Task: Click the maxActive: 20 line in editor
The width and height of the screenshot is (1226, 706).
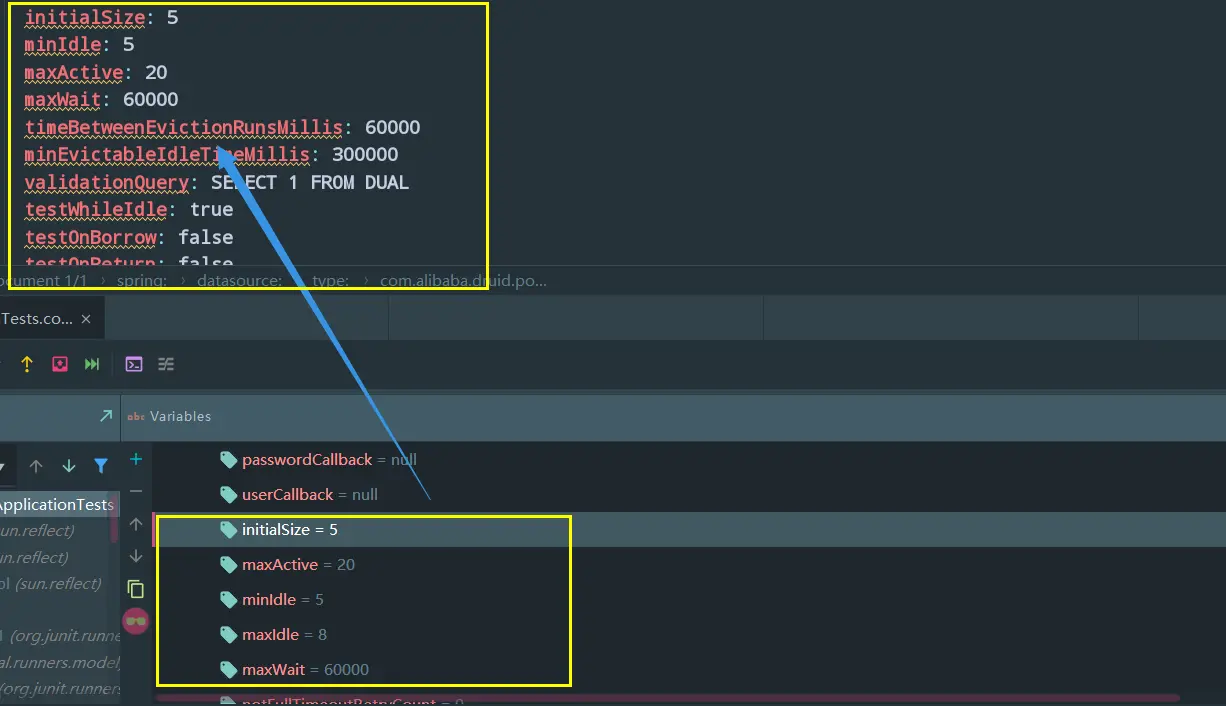Action: [x=96, y=72]
